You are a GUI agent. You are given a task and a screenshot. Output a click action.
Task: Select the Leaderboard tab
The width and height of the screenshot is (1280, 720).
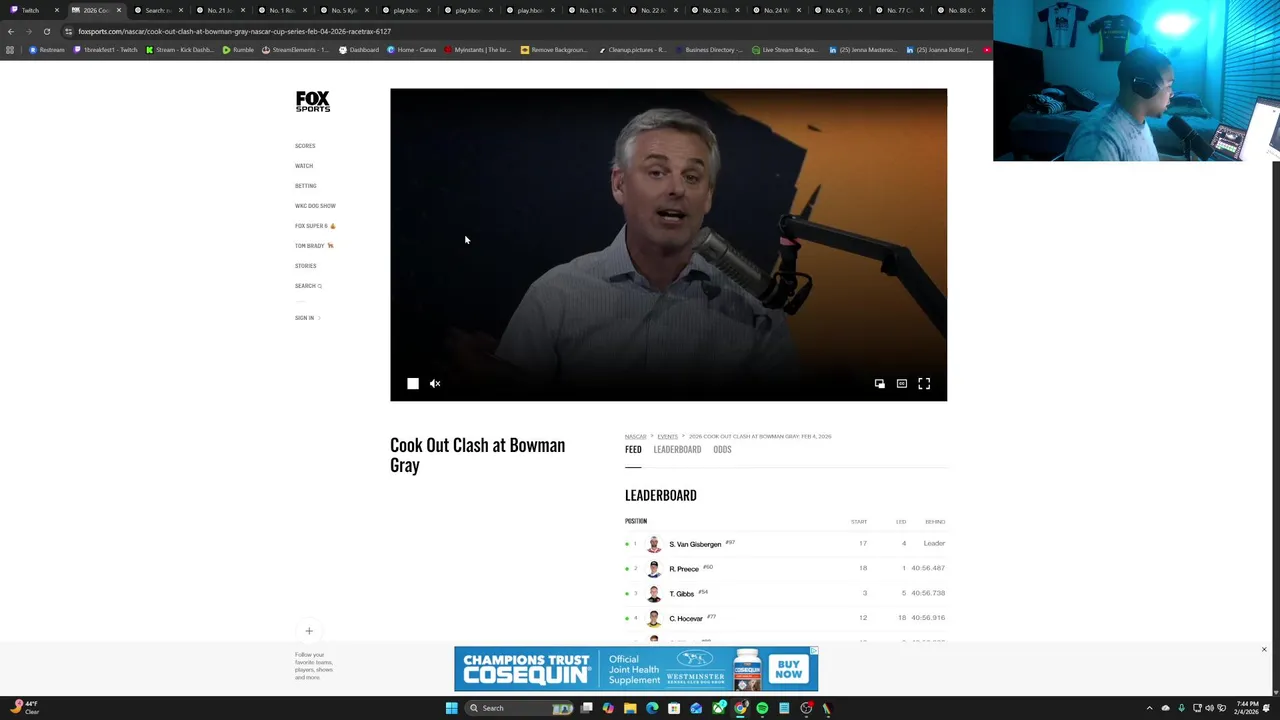click(677, 450)
